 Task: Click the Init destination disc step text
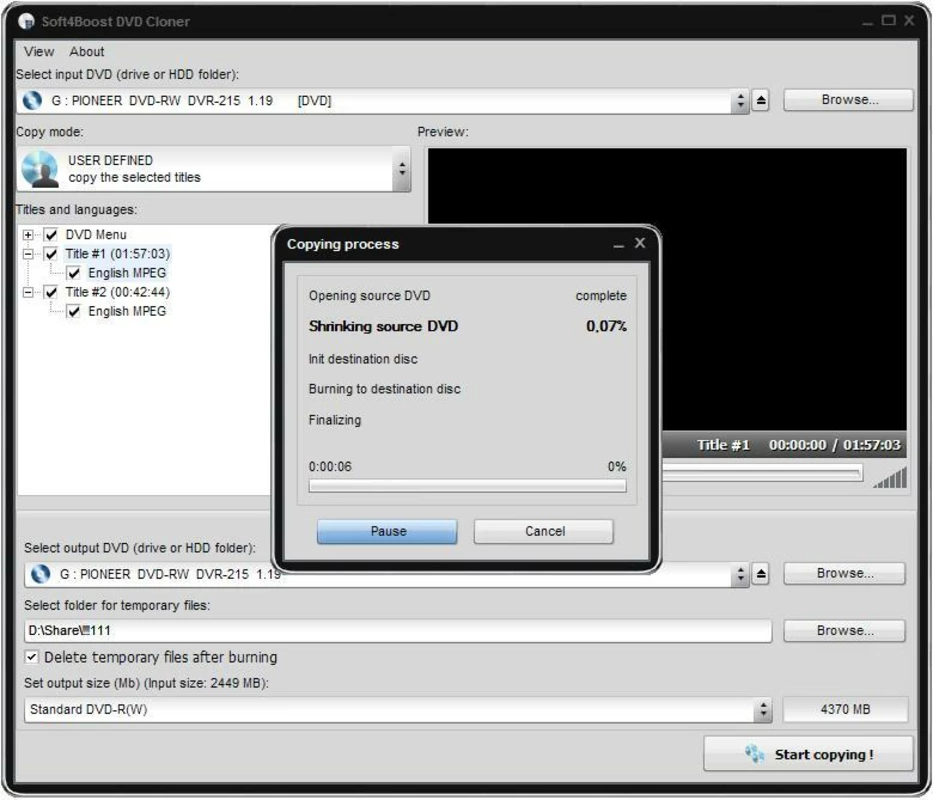click(x=363, y=359)
